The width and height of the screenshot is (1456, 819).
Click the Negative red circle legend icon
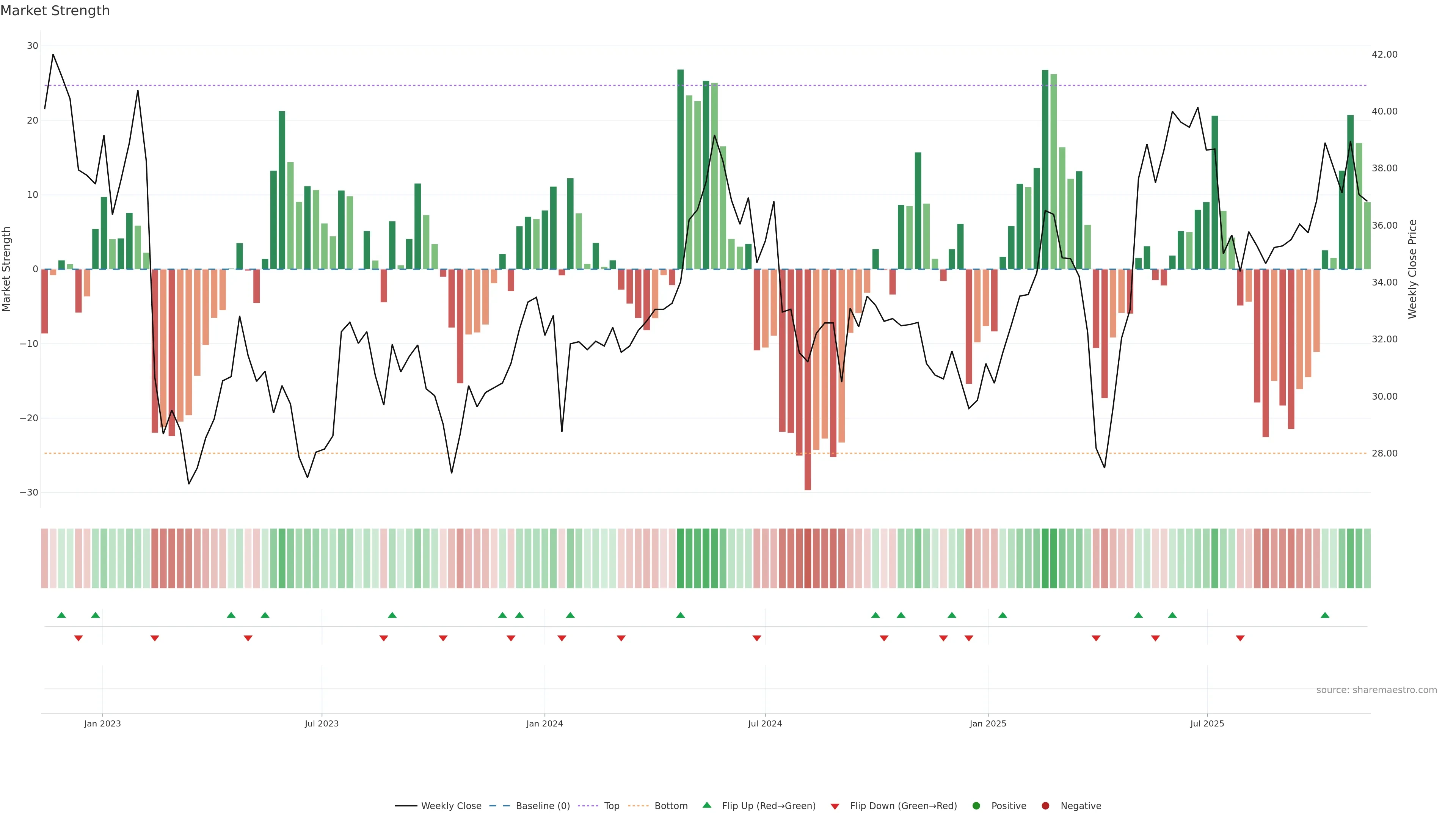click(1045, 805)
